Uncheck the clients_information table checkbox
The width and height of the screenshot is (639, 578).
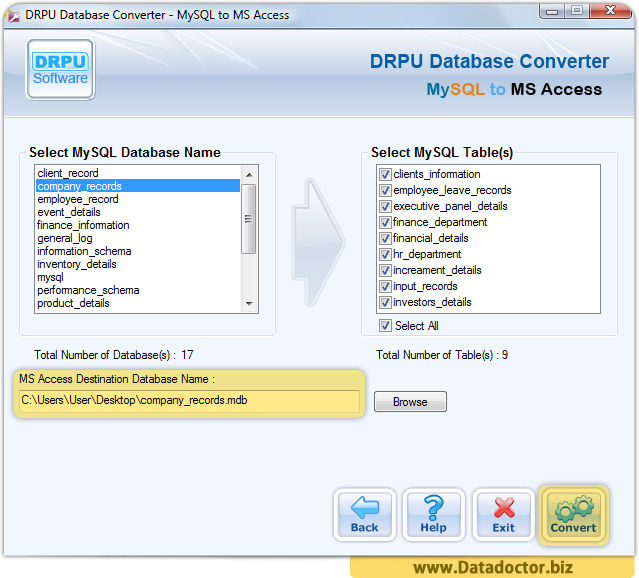385,174
